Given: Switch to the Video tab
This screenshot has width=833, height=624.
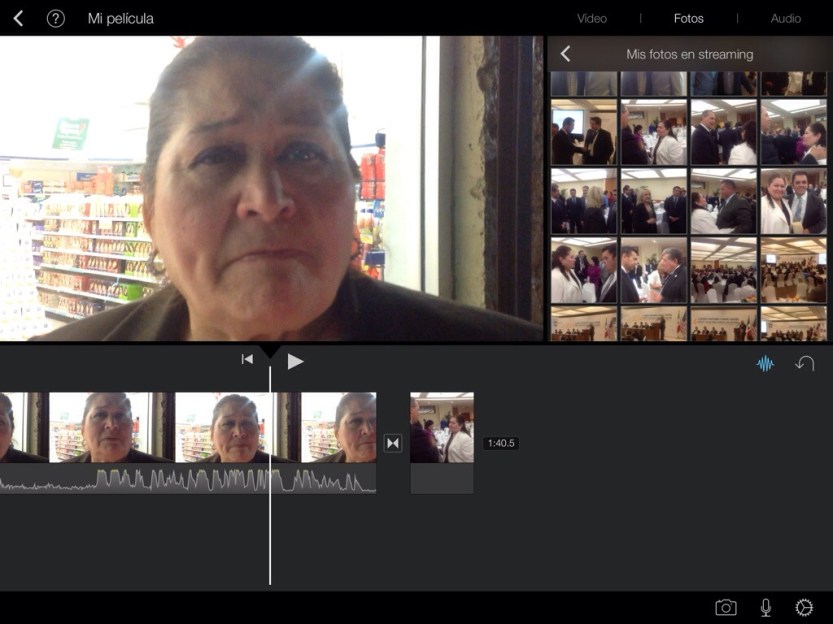Looking at the screenshot, I should [592, 18].
